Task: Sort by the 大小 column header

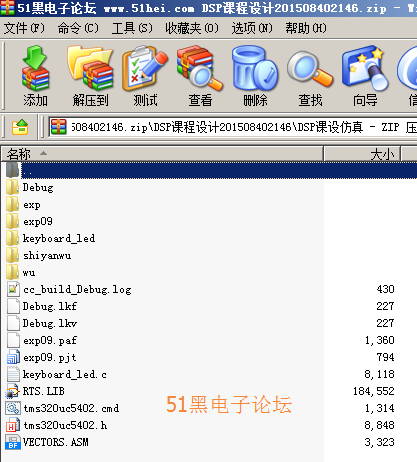Action: click(362, 154)
